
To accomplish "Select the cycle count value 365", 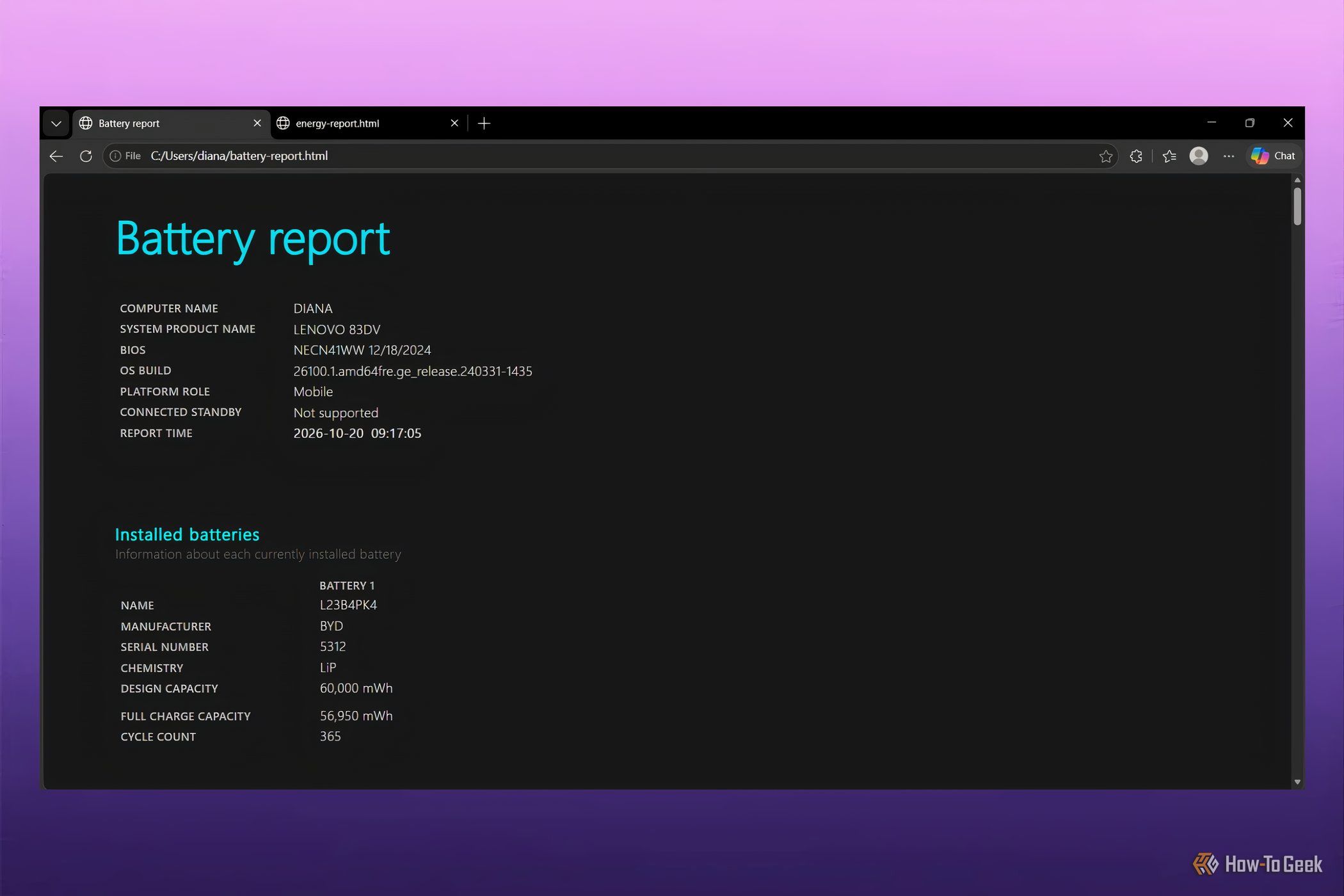I will coord(330,736).
